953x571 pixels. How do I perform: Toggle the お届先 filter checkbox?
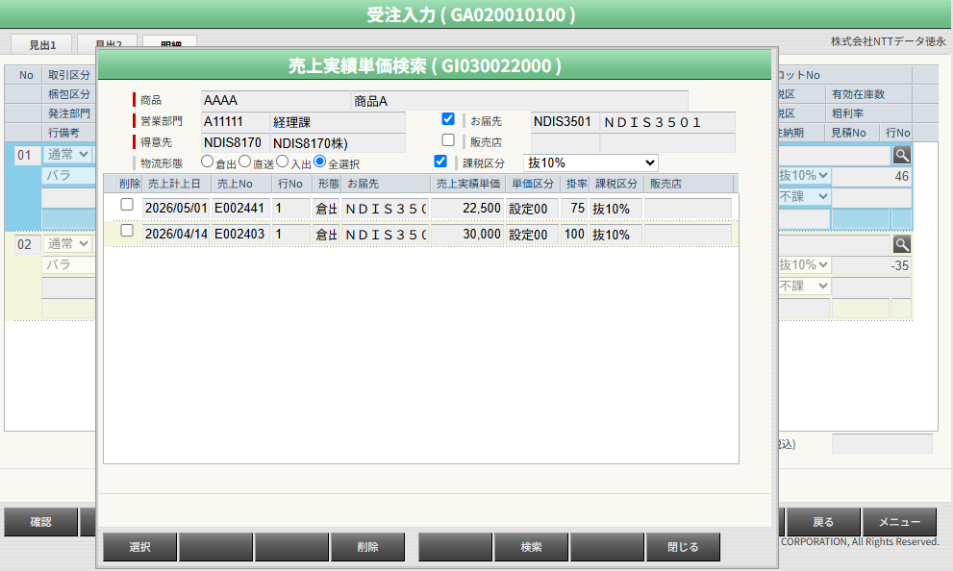coord(448,119)
